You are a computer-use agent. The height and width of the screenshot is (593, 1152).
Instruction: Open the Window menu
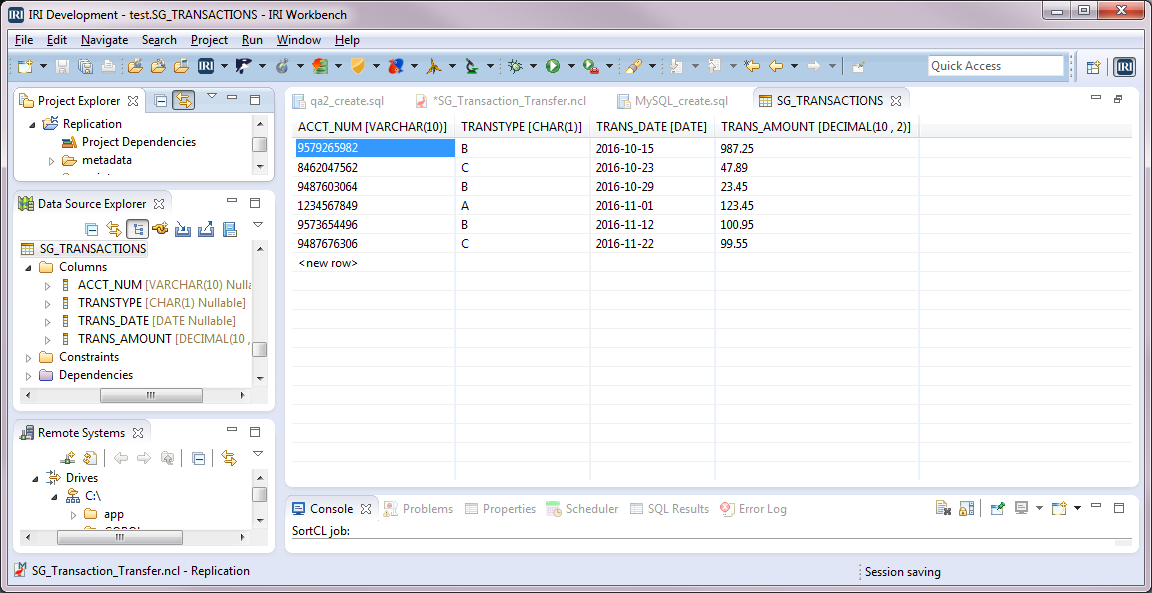point(298,40)
